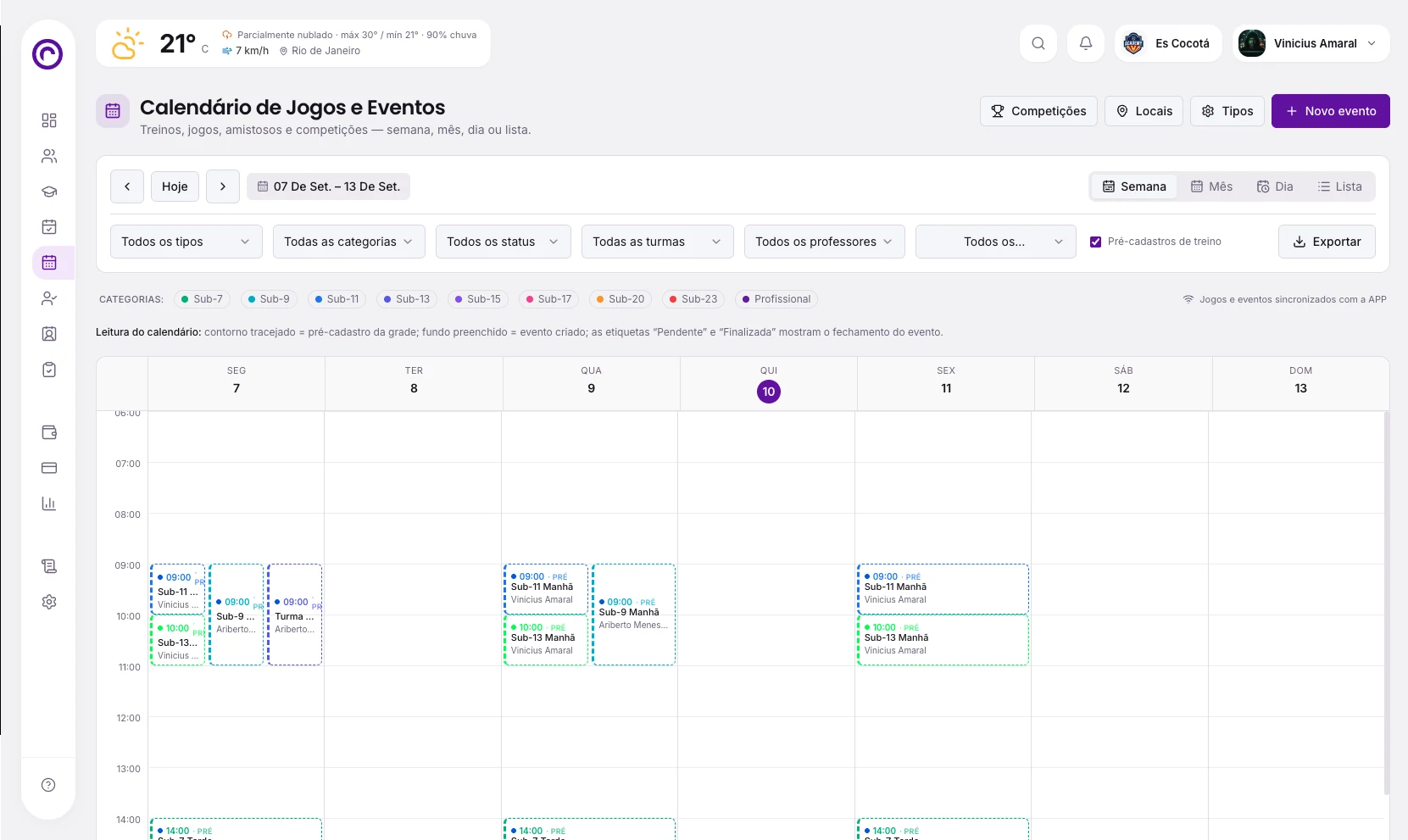Open the graduation cap icon in sidebar
The width and height of the screenshot is (1408, 840).
click(49, 192)
